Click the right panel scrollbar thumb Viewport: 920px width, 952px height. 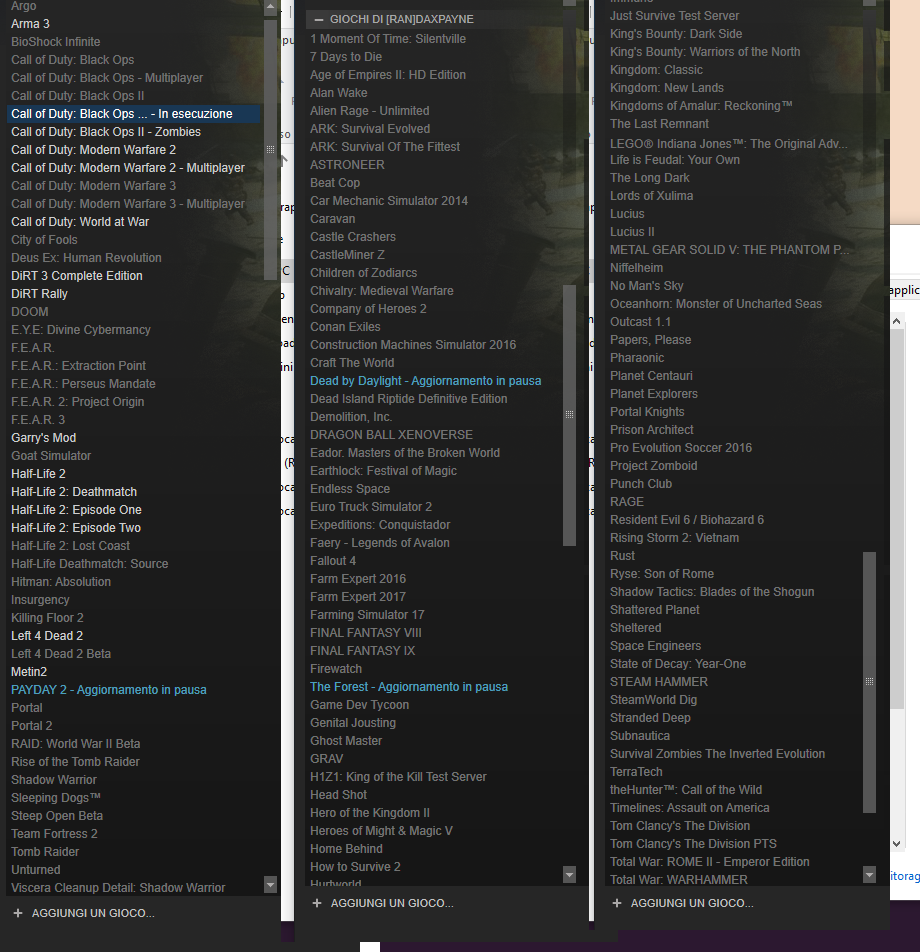[x=870, y=682]
